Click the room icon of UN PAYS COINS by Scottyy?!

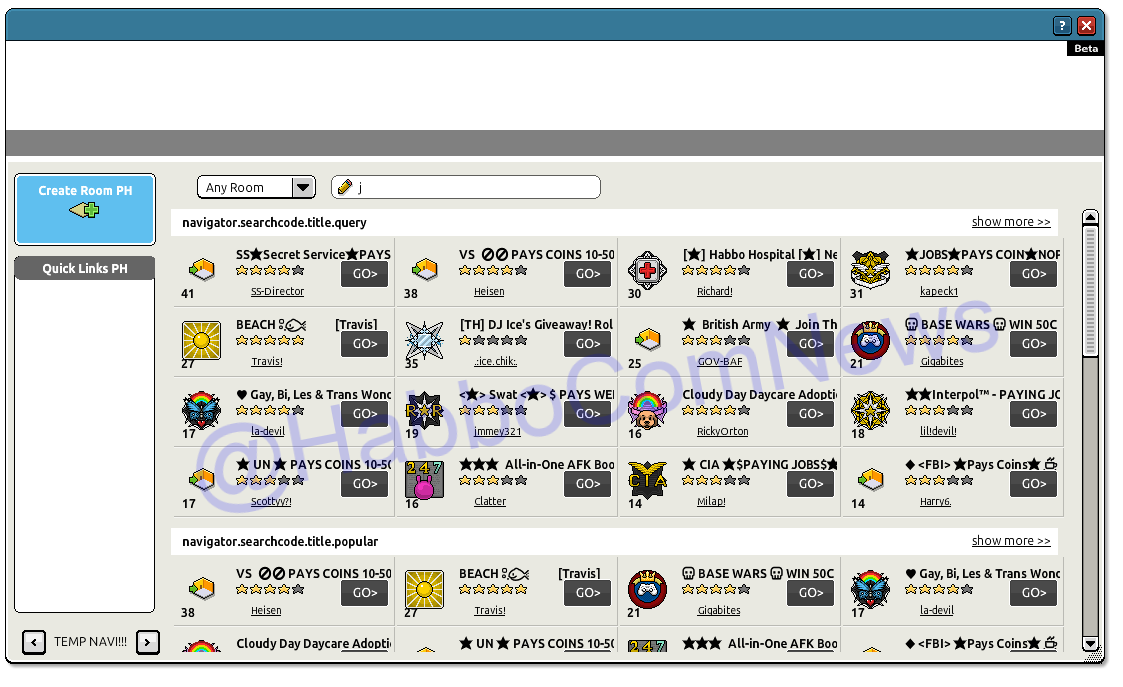tap(202, 479)
